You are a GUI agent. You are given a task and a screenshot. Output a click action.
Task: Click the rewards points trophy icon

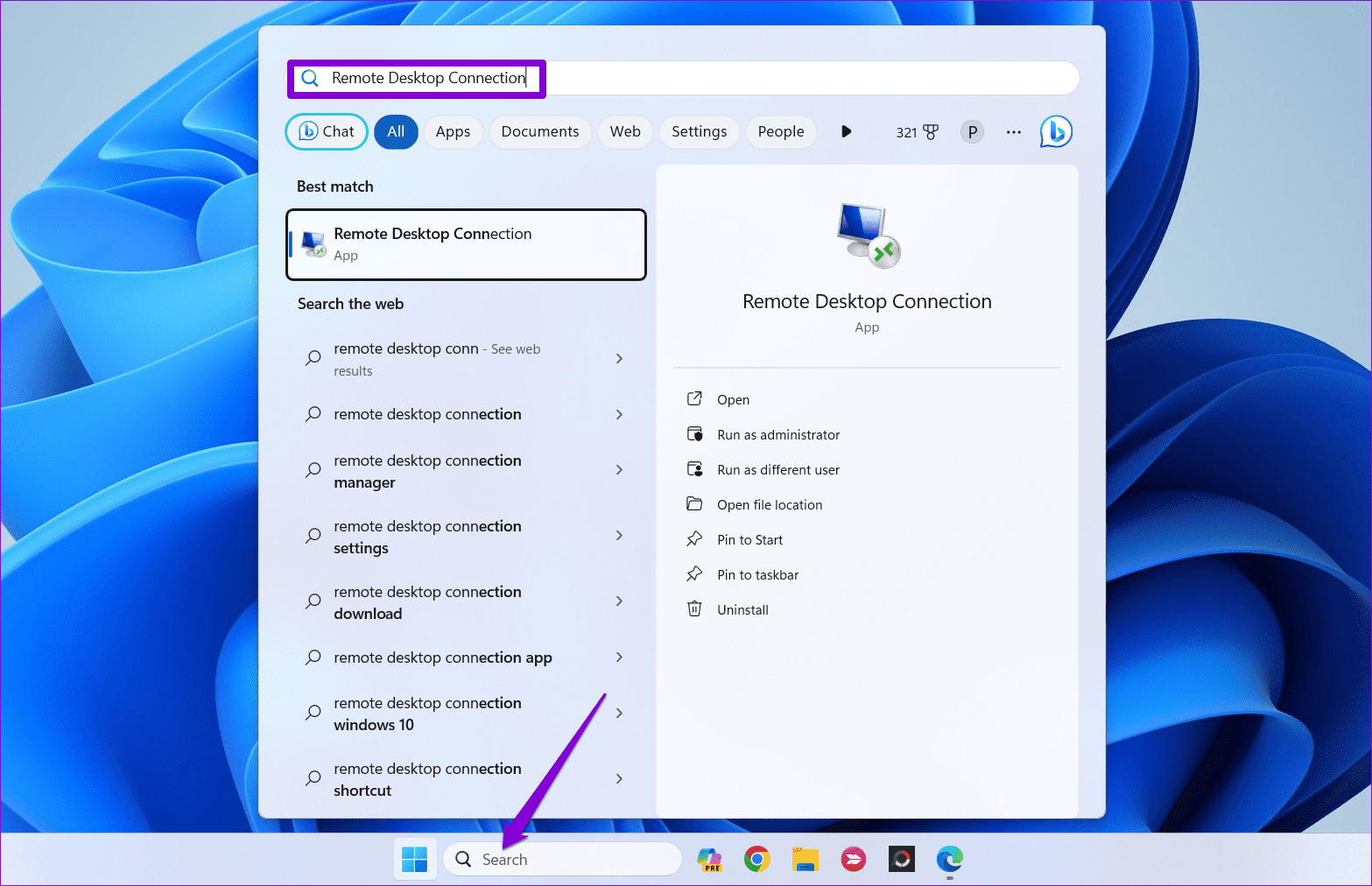coord(931,132)
